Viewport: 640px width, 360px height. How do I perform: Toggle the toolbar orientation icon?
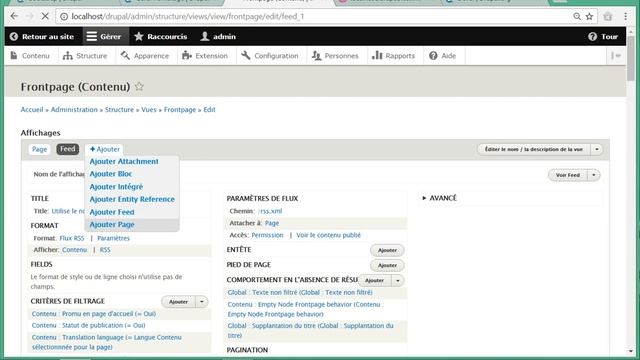pyautogui.click(x=616, y=56)
